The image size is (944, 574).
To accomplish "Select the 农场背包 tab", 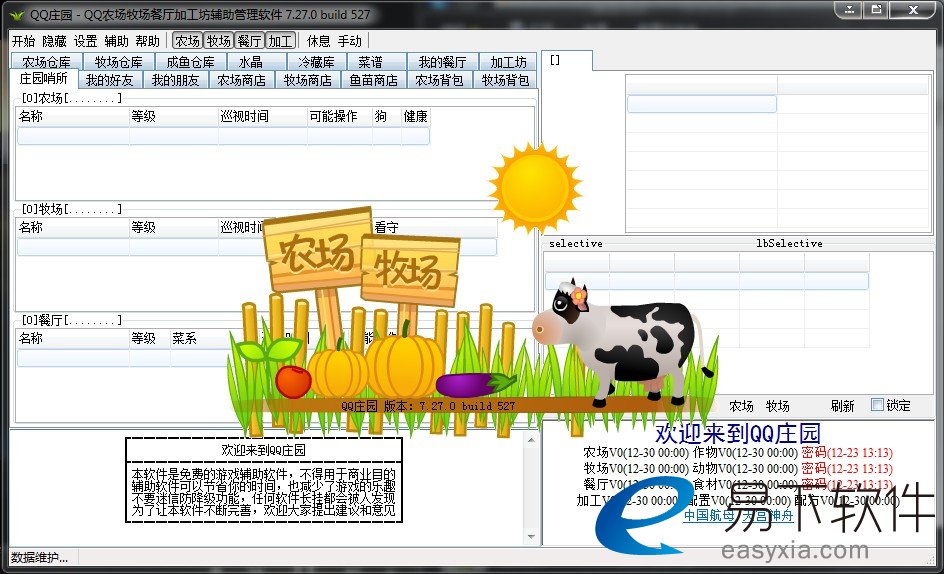I will [439, 80].
